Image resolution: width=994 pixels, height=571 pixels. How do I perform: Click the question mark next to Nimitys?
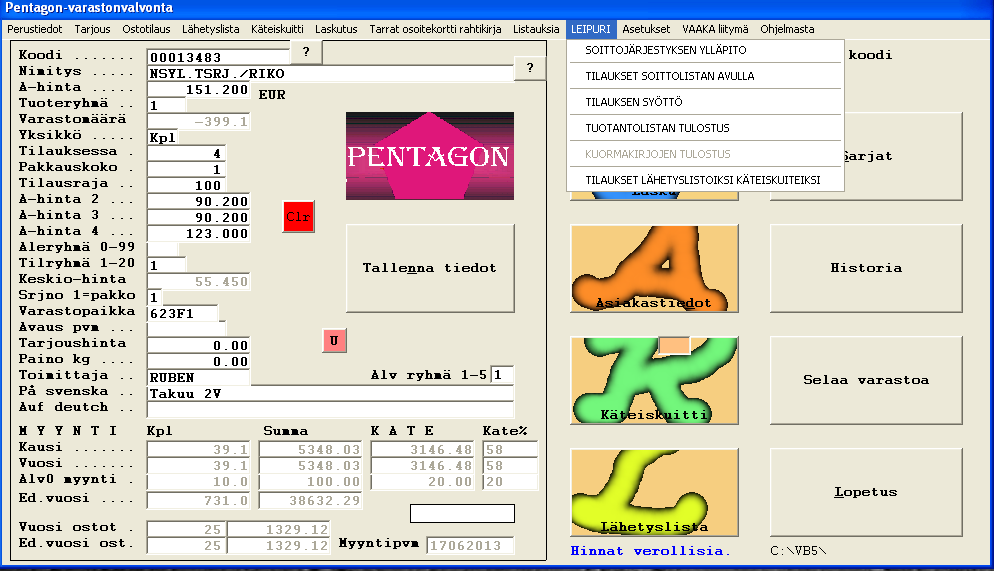(530, 68)
